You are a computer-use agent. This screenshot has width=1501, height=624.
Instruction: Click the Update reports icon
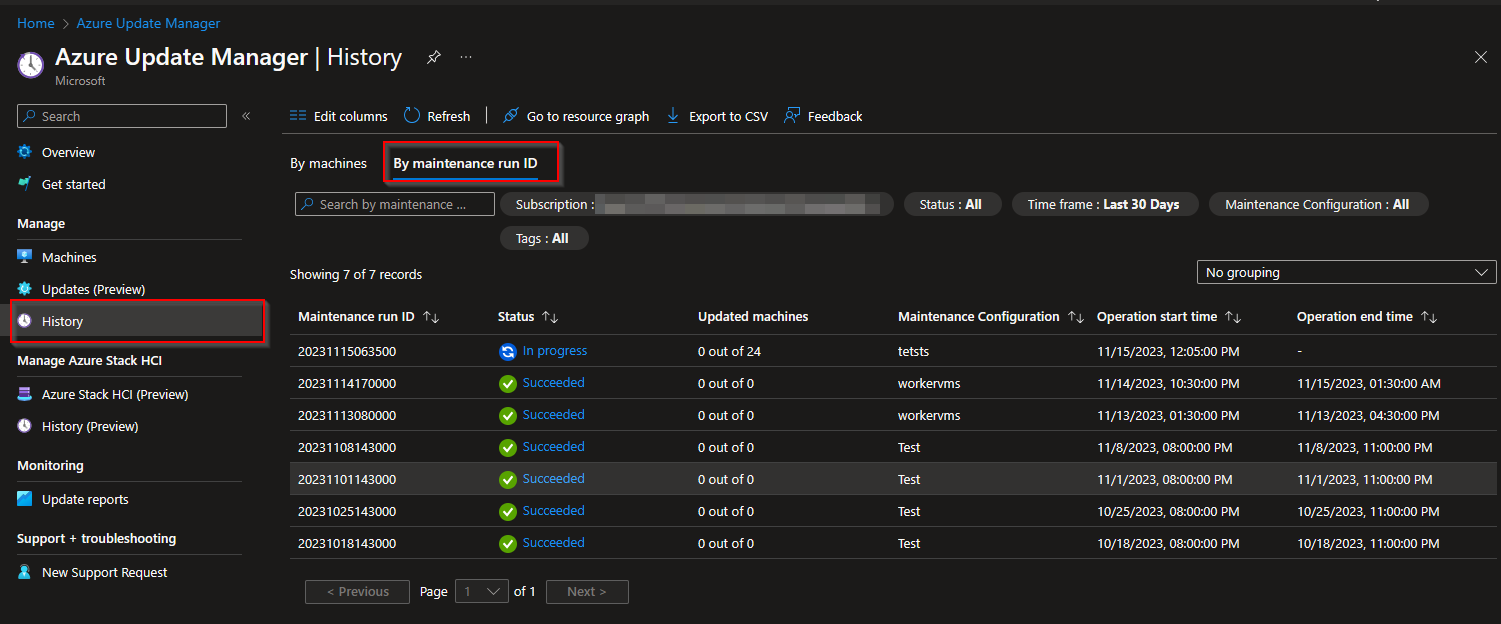point(25,499)
